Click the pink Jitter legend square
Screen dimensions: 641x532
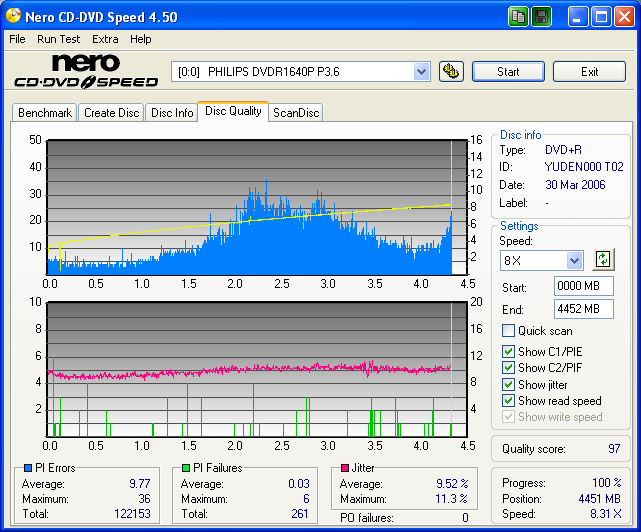[x=345, y=467]
